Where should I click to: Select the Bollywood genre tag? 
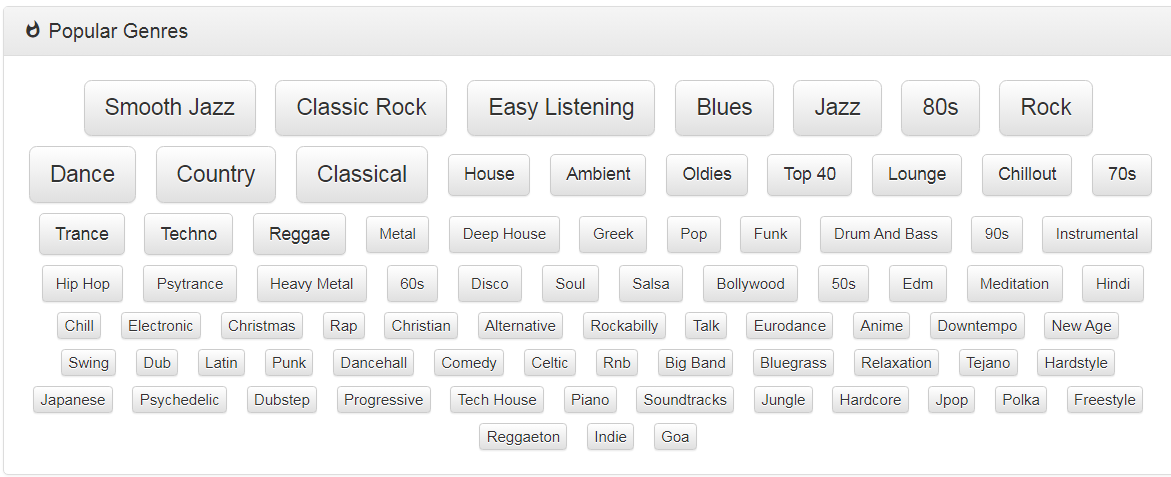point(750,284)
